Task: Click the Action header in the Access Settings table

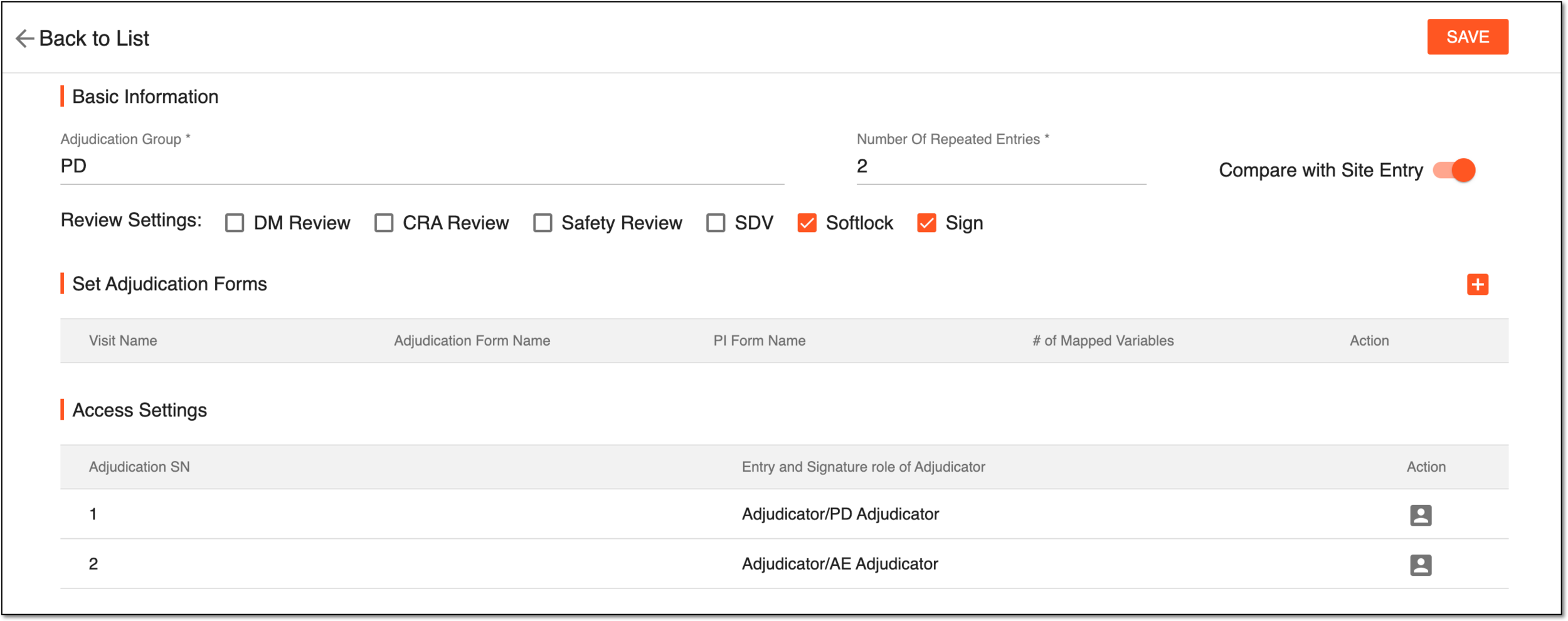Action: coord(1426,467)
